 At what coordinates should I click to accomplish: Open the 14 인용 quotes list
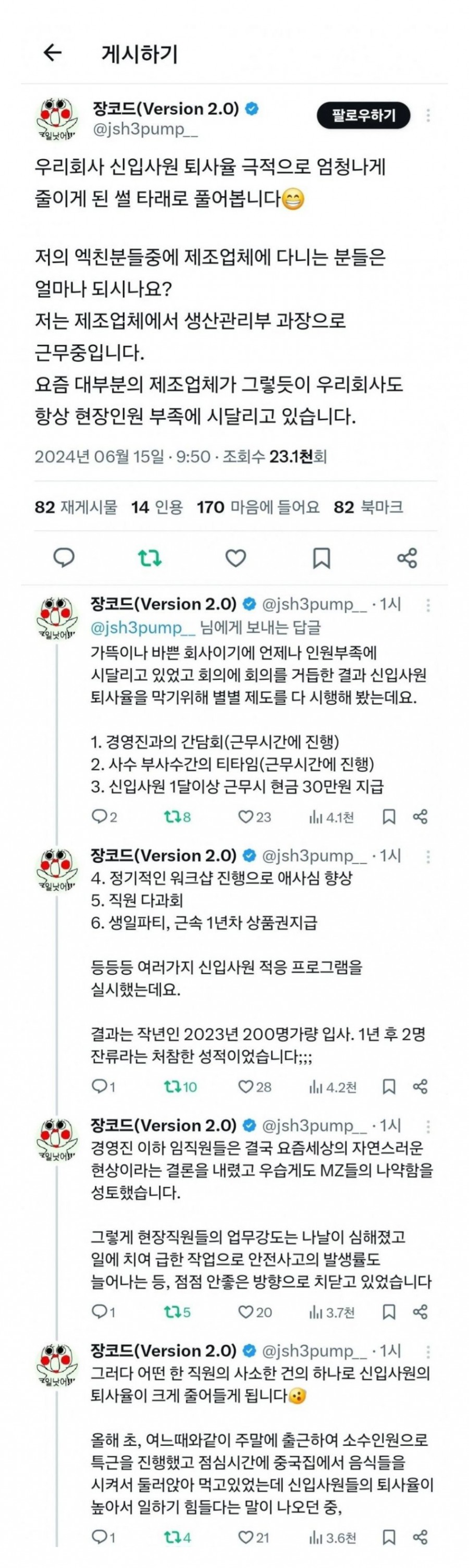click(x=157, y=507)
